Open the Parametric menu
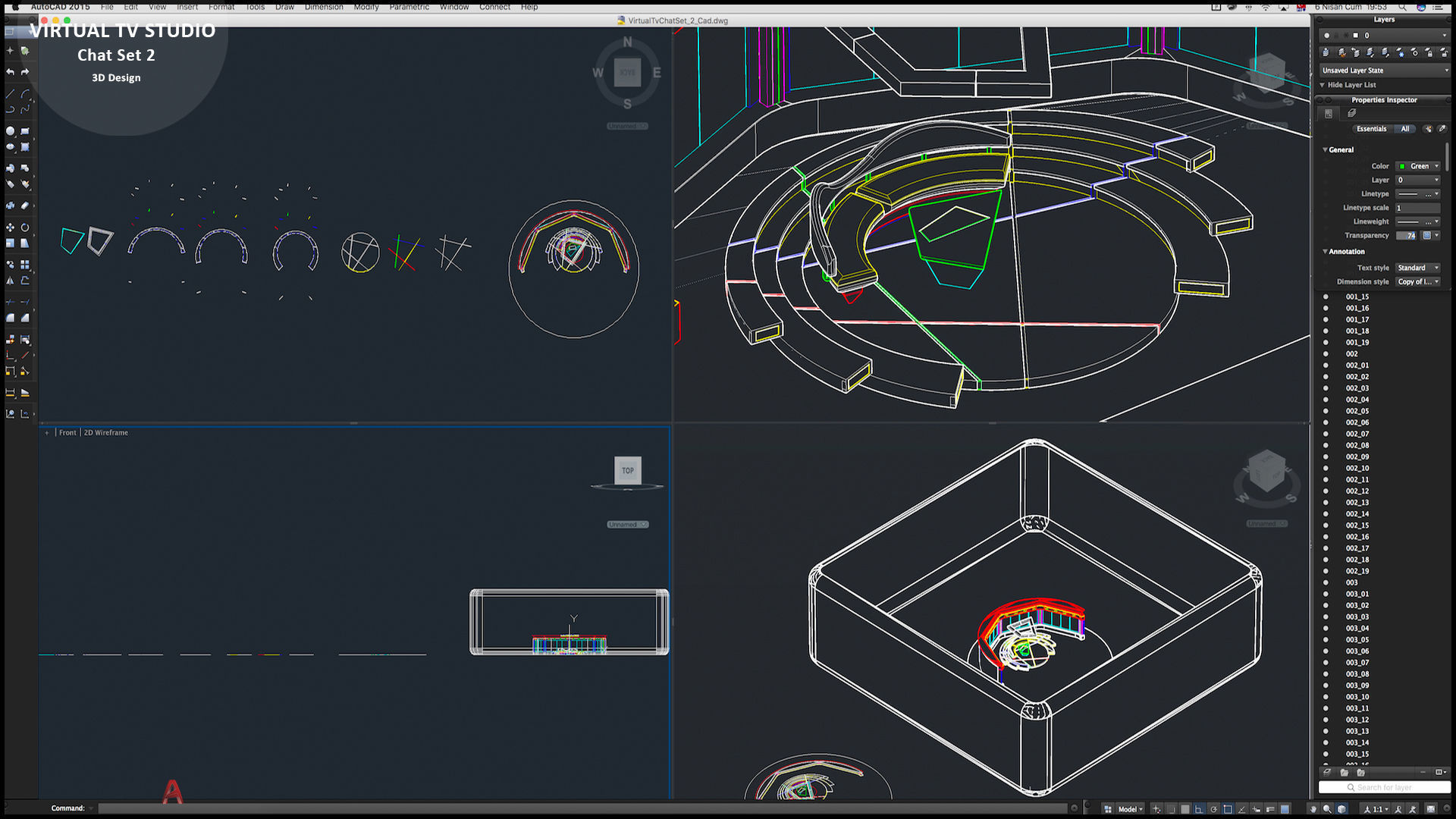Image resolution: width=1456 pixels, height=819 pixels. (409, 7)
